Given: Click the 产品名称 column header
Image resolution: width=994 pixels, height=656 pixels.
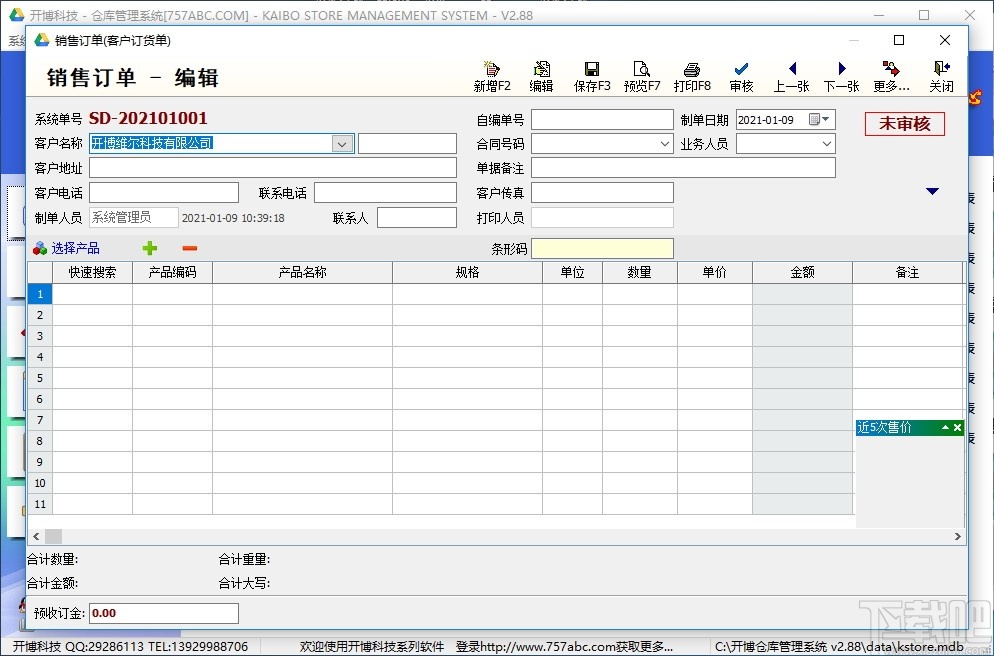Looking at the screenshot, I should click(x=302, y=273).
